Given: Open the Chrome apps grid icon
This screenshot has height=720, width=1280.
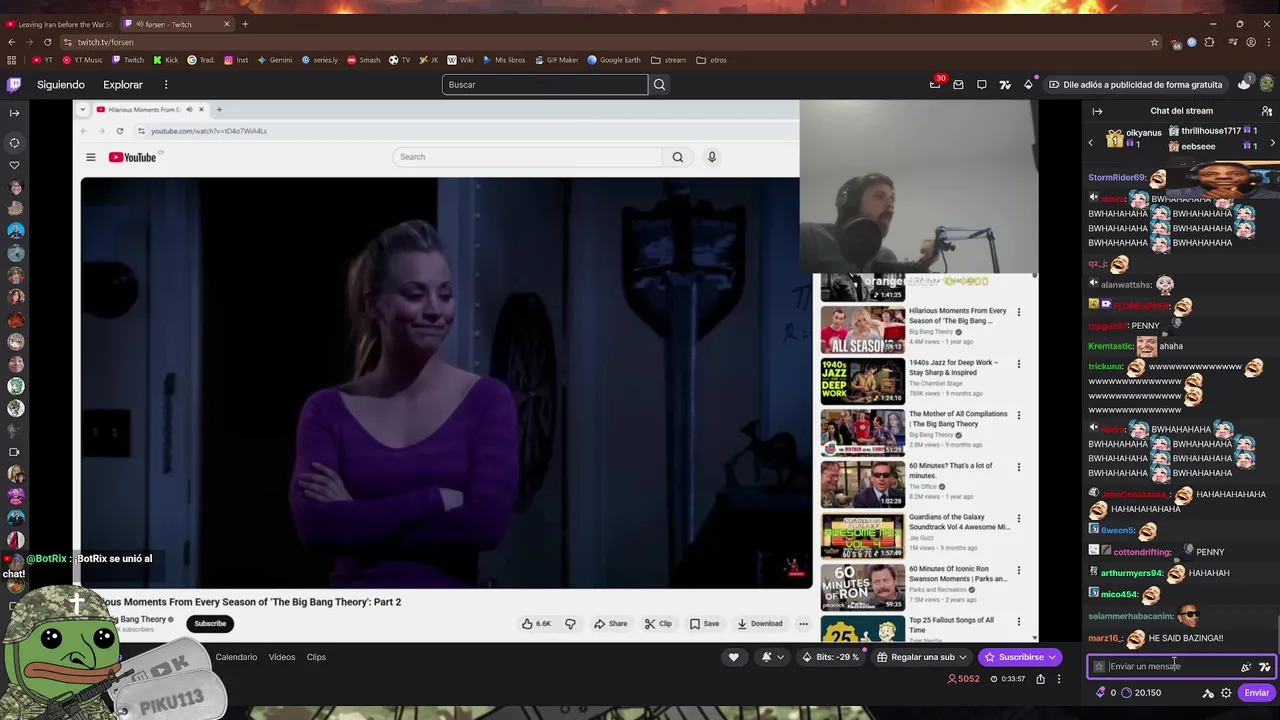Looking at the screenshot, I should [12, 60].
